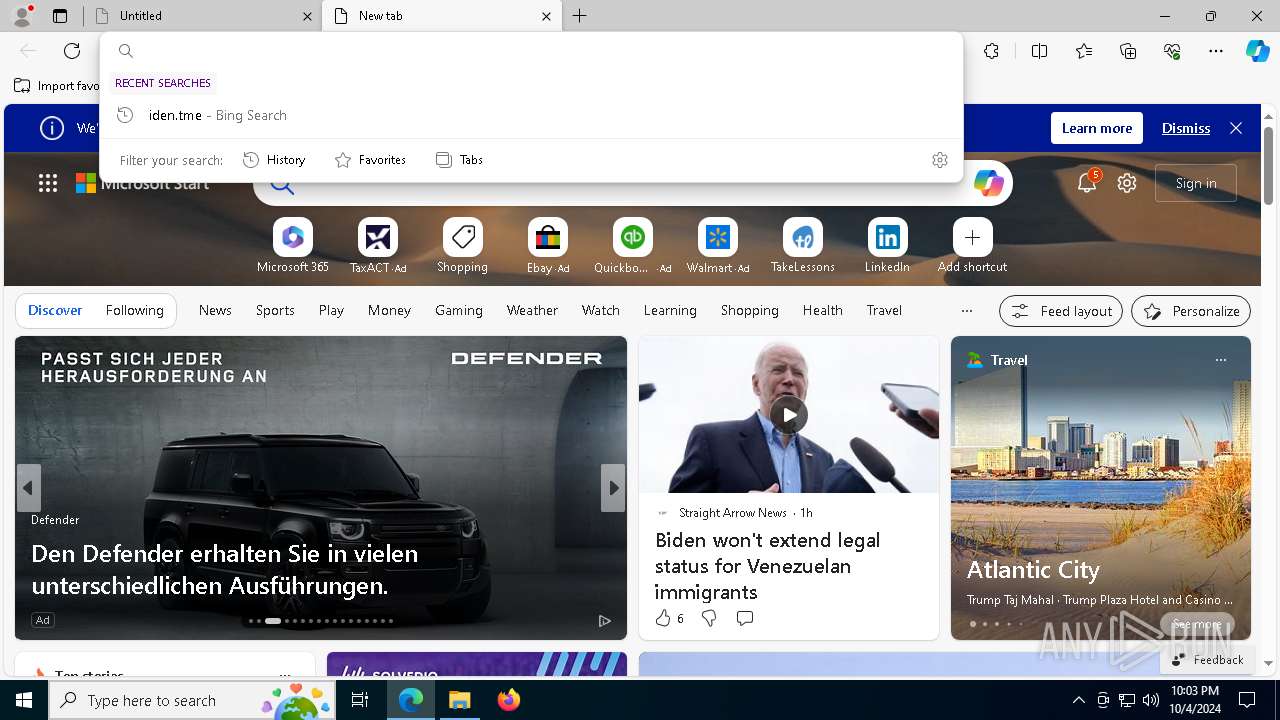Screen dimensions: 1280x720
Task: Select recent search iden.tme
Action: tap(531, 115)
